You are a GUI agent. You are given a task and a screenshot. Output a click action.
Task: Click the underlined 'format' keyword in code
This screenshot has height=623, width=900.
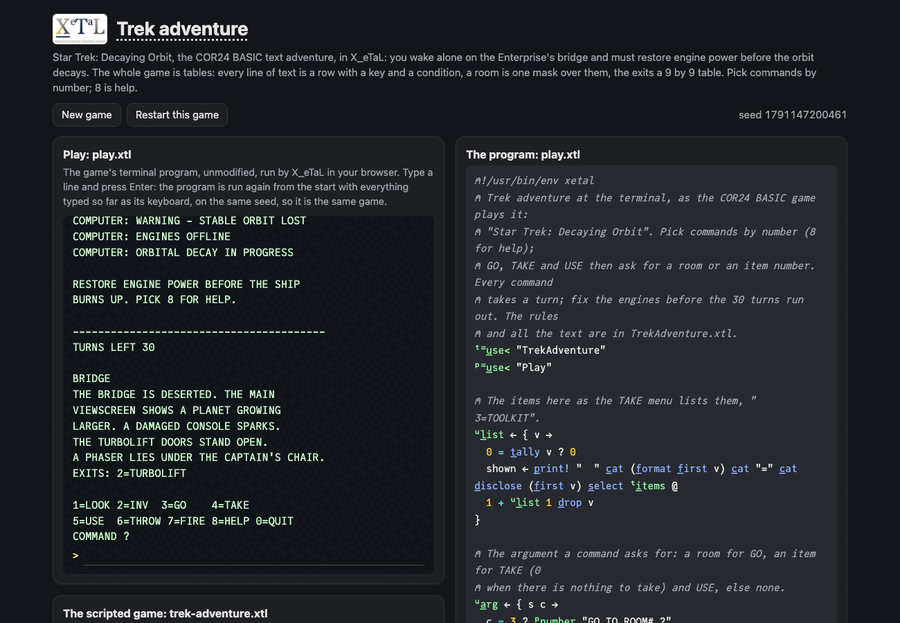(653, 469)
